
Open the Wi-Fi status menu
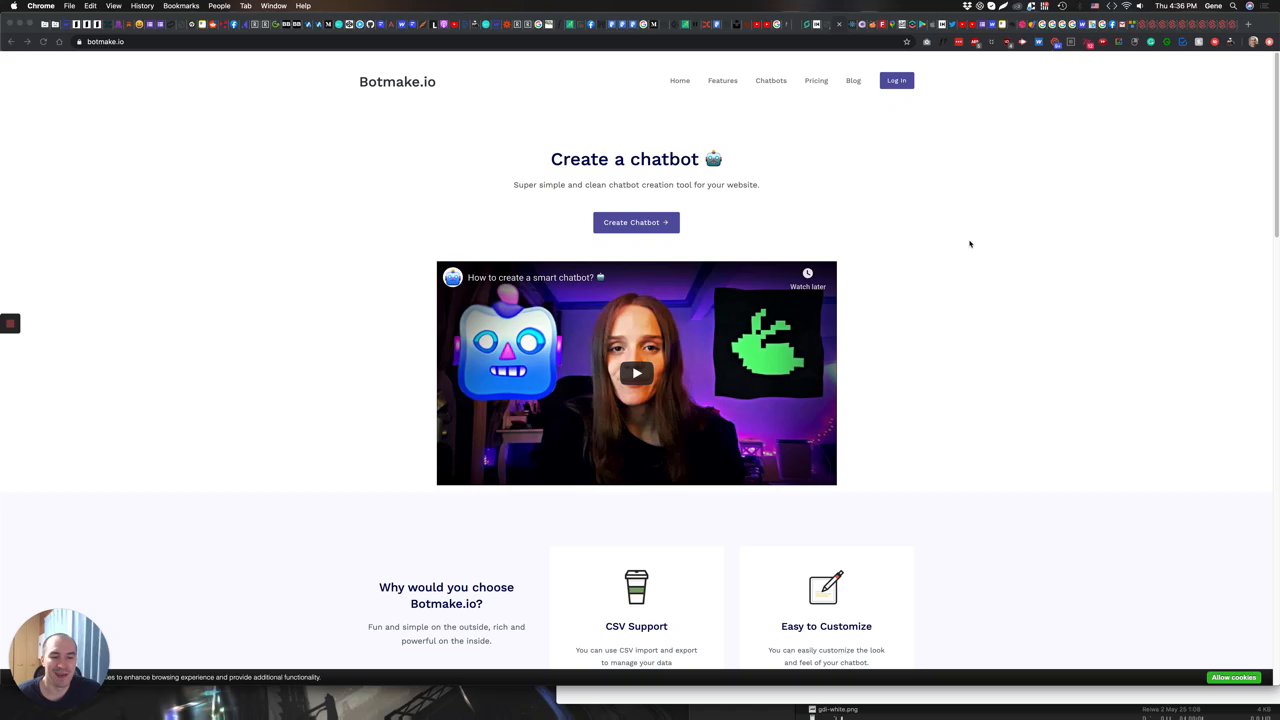coord(1126,6)
